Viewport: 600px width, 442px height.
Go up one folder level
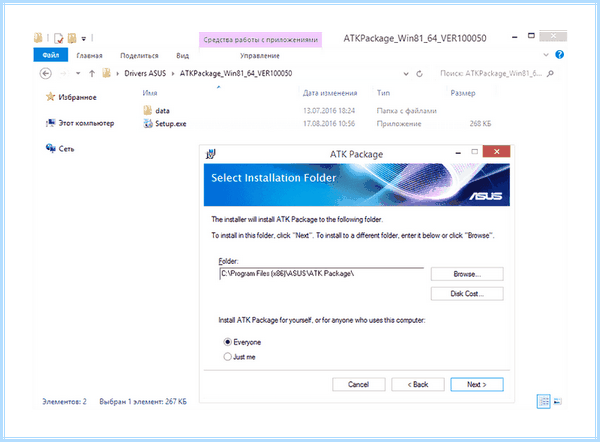click(92, 73)
